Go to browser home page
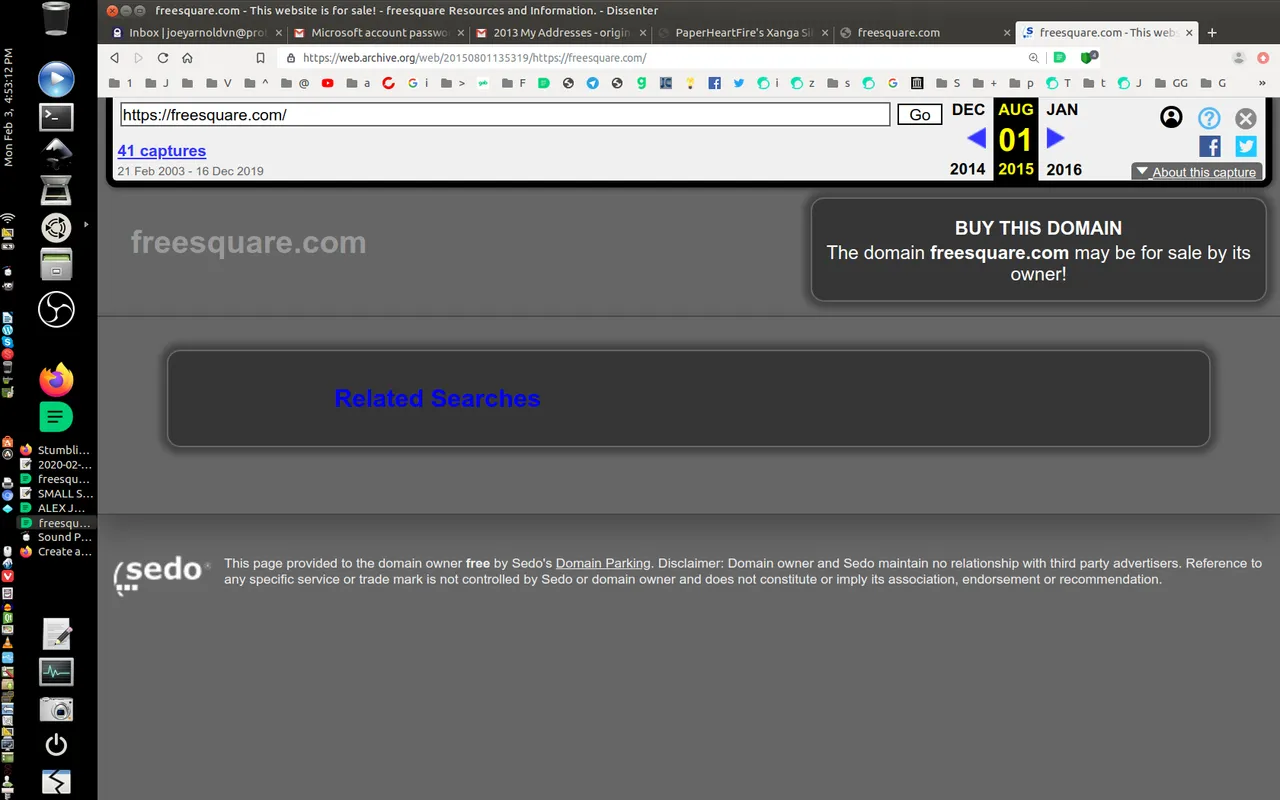The height and width of the screenshot is (800, 1280). pos(187,58)
